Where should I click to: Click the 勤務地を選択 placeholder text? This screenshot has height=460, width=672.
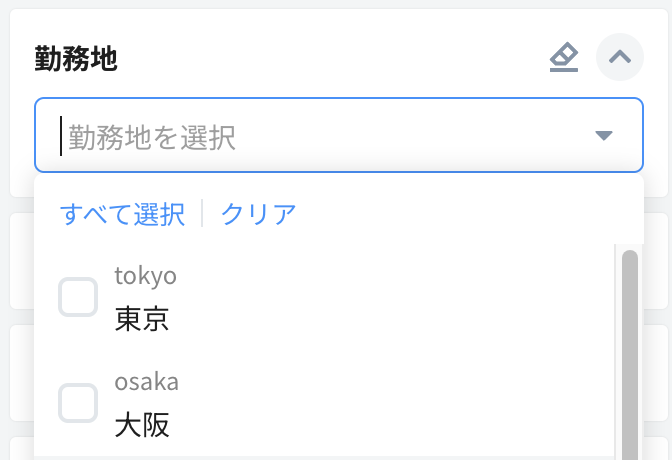[152, 137]
